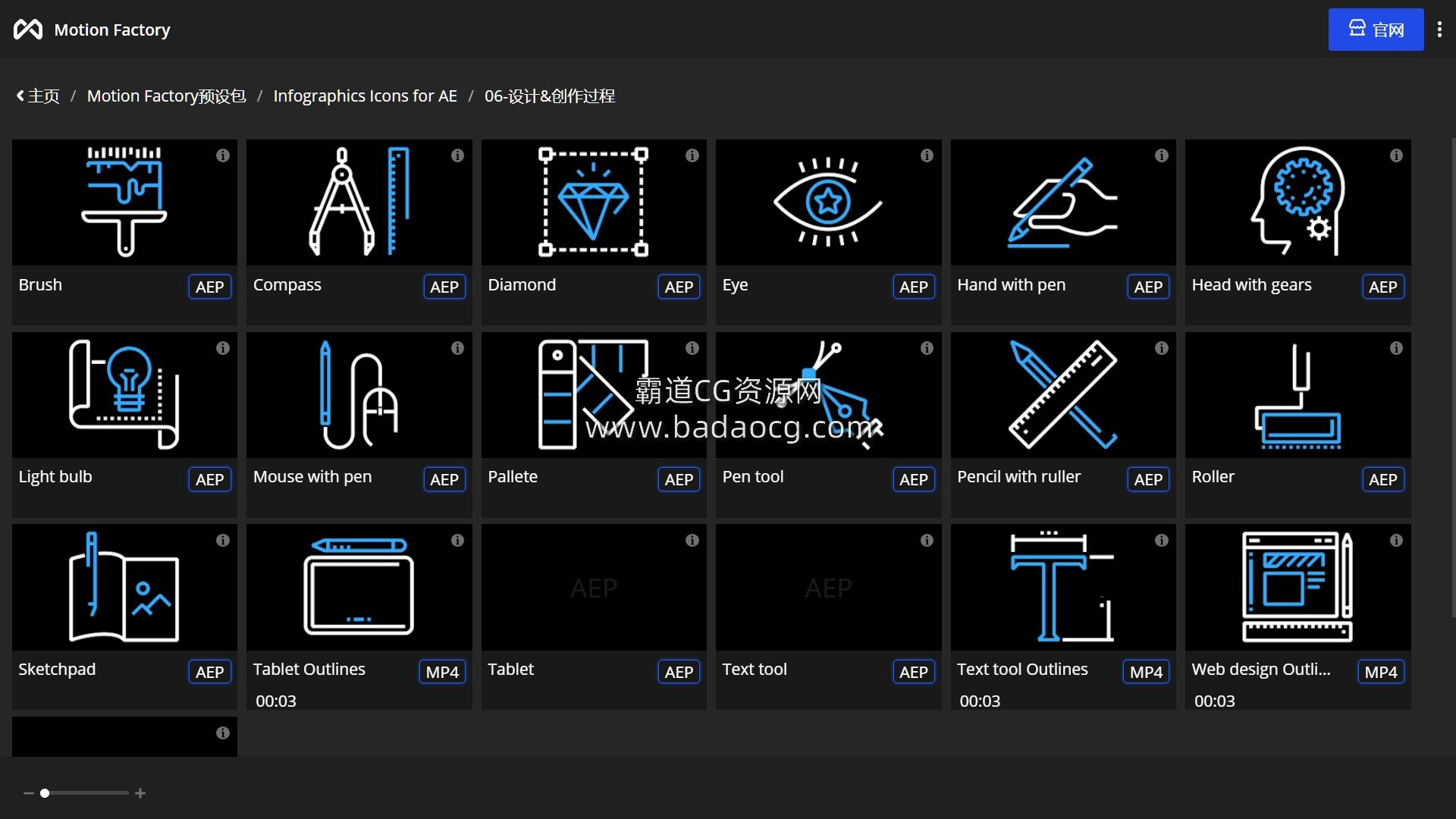
Task: Select the Eye icon thumbnail
Action: point(828,202)
